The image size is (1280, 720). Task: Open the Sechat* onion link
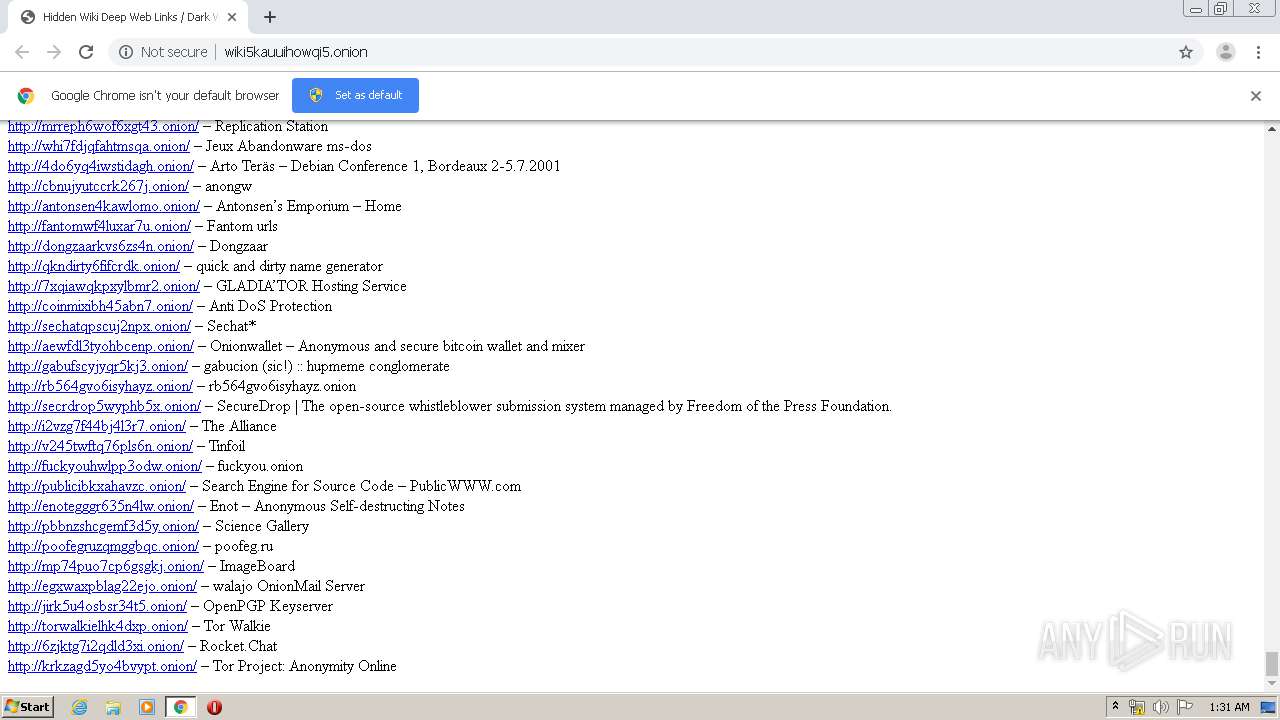click(x=99, y=326)
